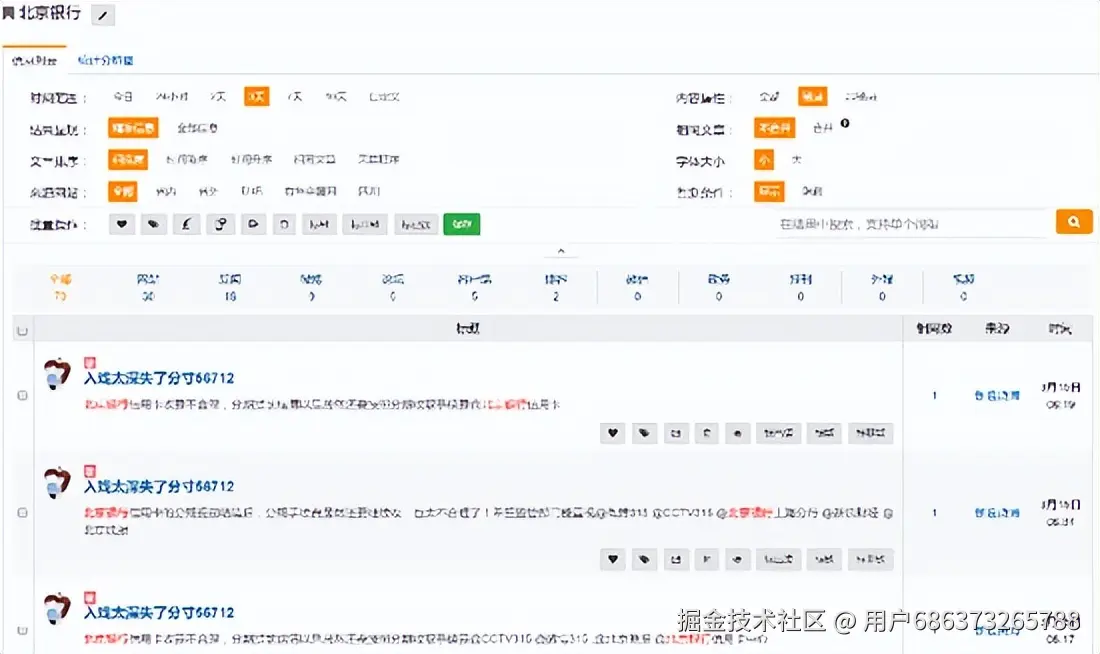Click the icon right after the tag on the 09:19 post
This screenshot has height=654, width=1100.
[x=676, y=433]
